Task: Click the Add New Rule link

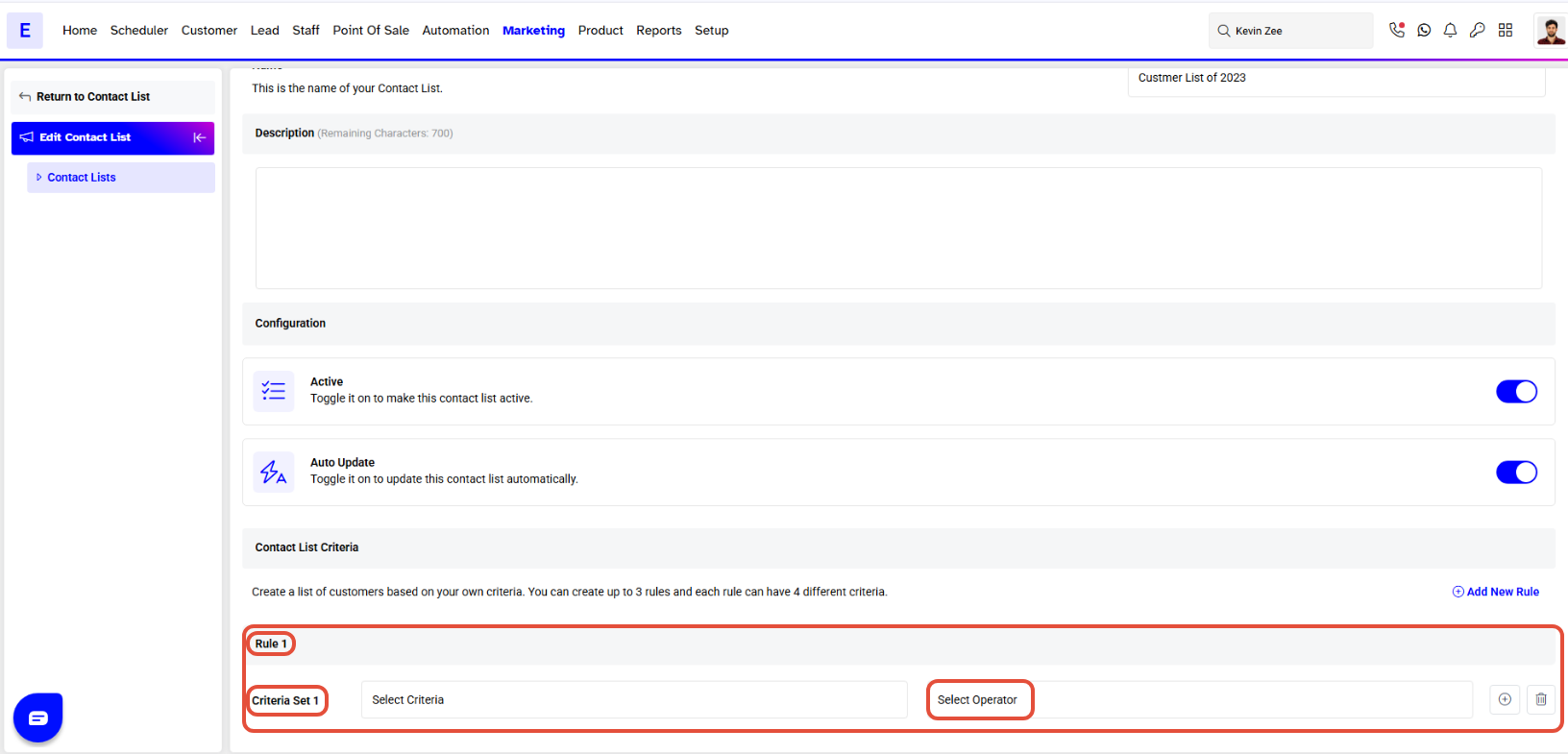Action: click(1496, 592)
